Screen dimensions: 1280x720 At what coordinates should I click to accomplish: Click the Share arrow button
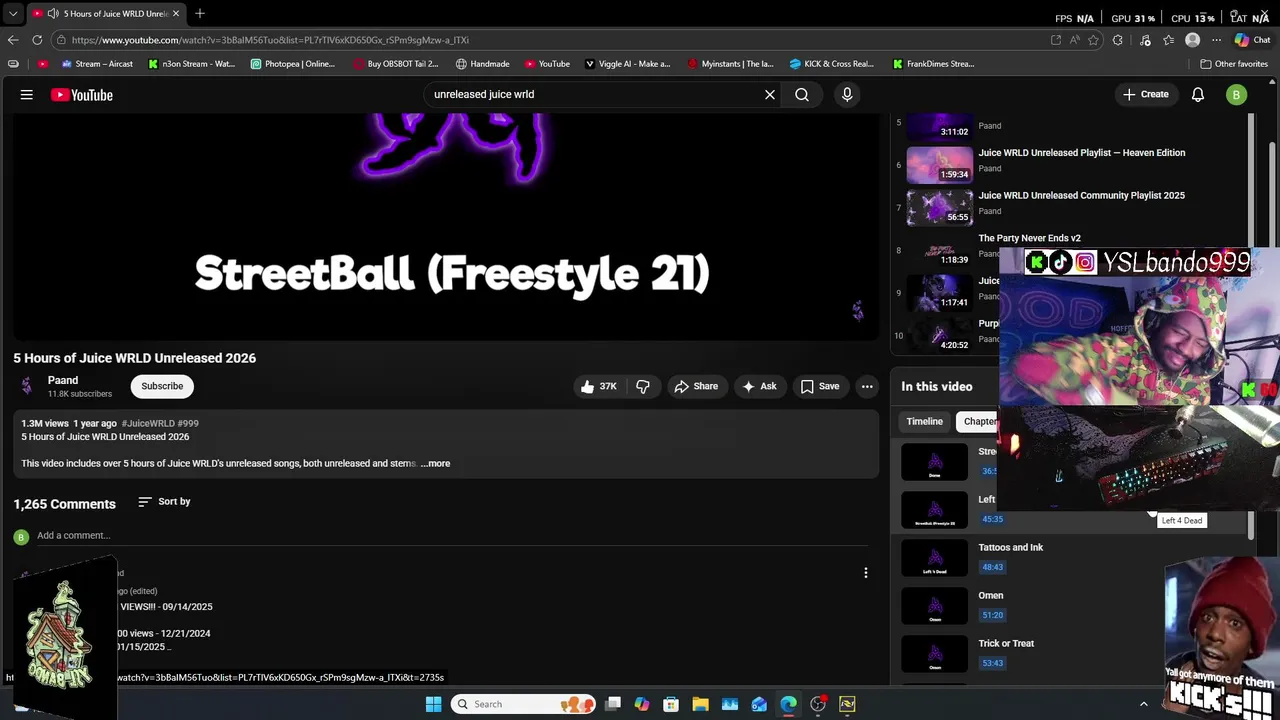[696, 386]
